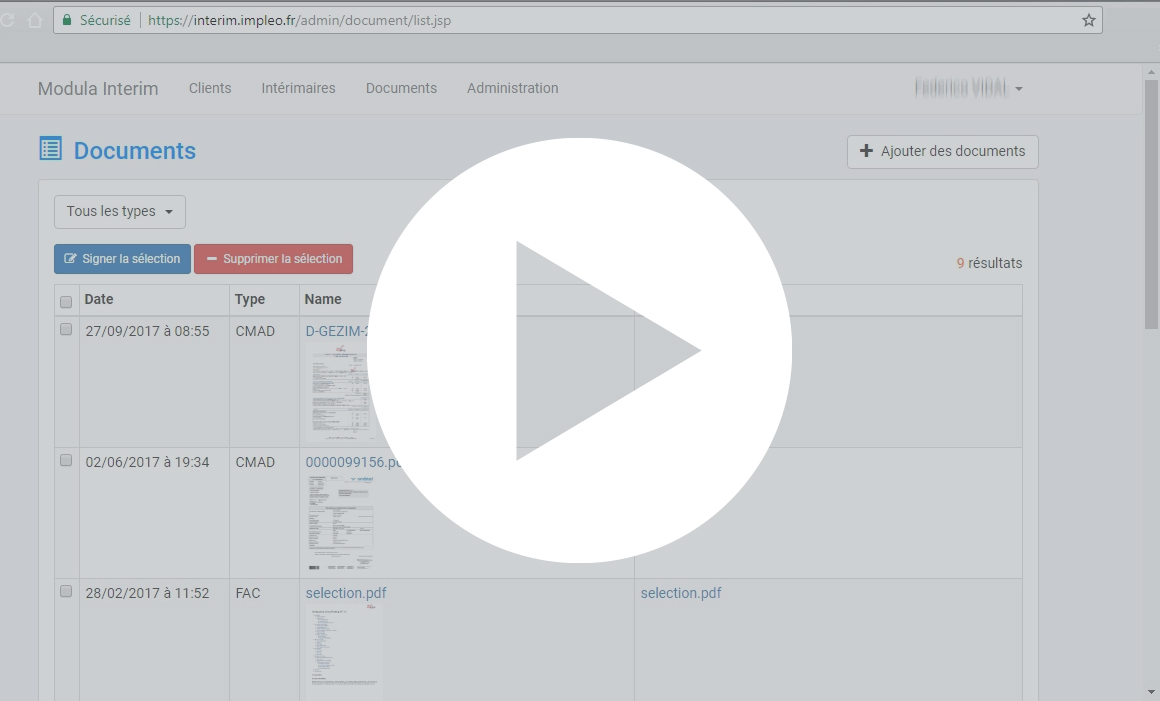Screen dimensions: 1160x701
Task: Open selection.pdf link in the Name column
Action: pos(345,593)
